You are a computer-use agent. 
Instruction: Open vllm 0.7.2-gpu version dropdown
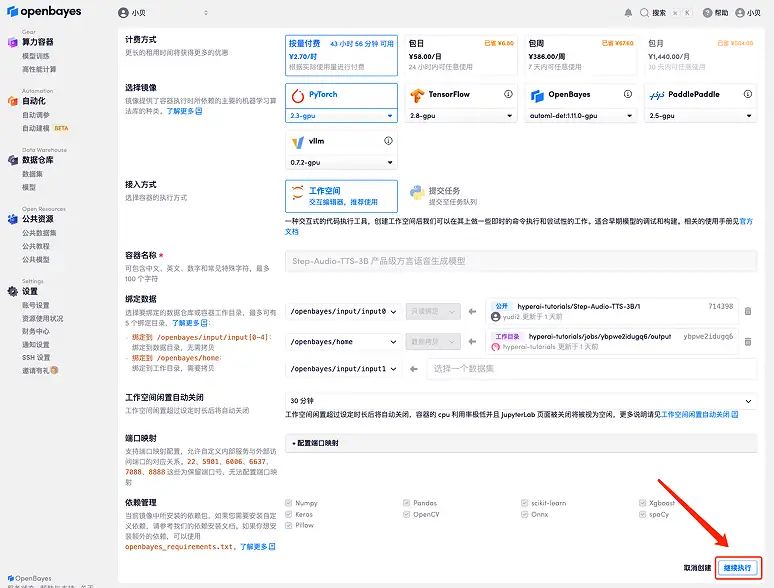[341, 162]
